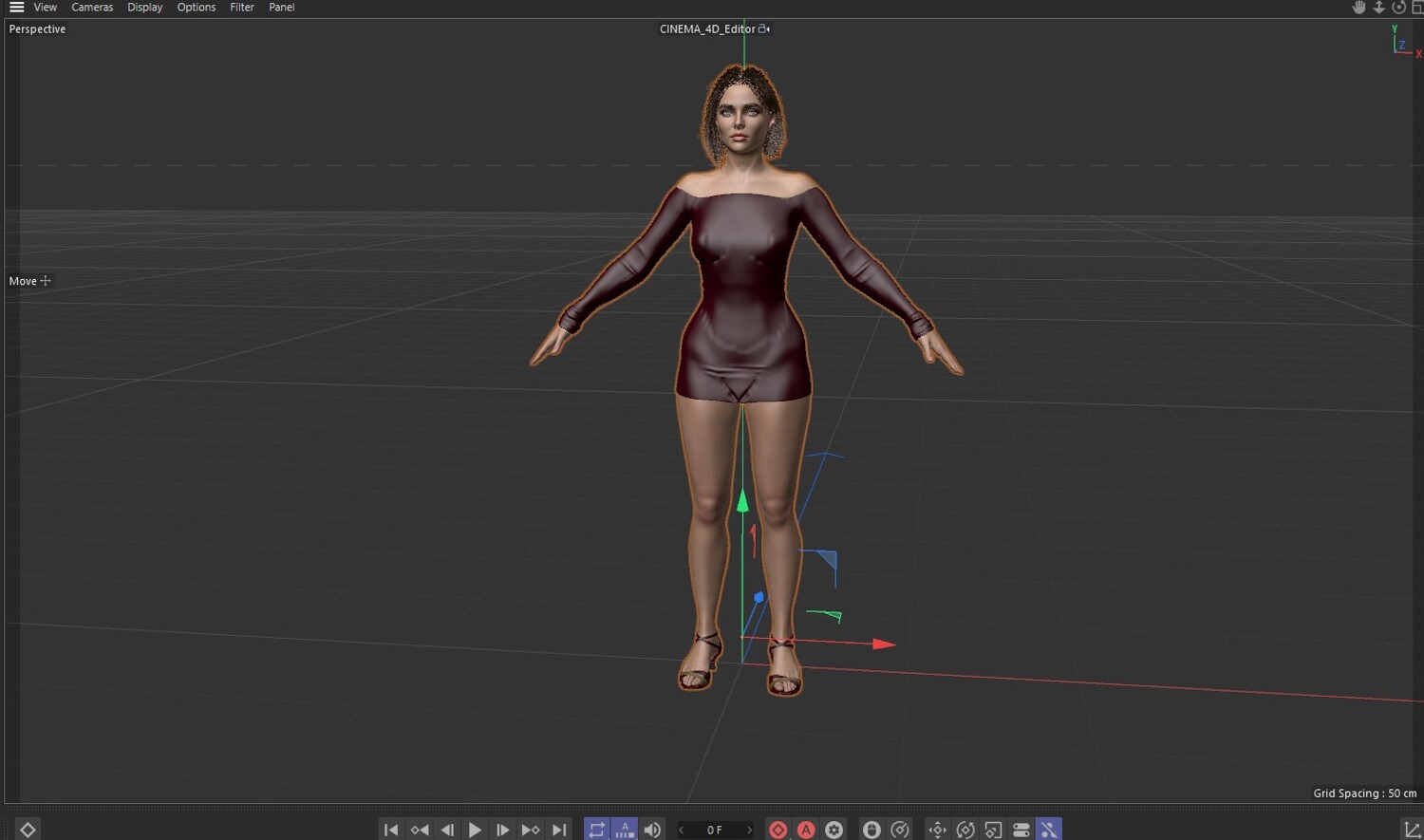Step back one frame
1424x840 pixels.
pos(447,830)
